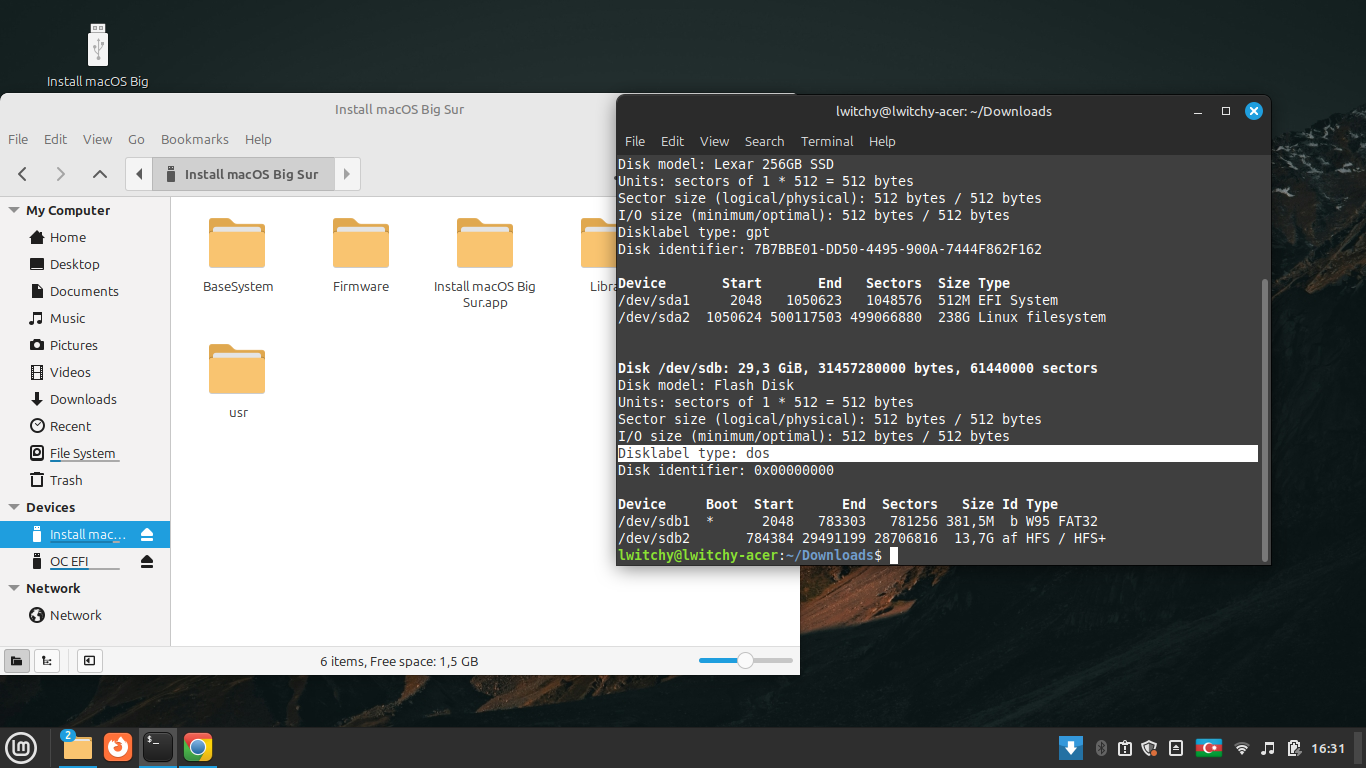
Task: Click the Google Chrome taskbar icon
Action: point(198,747)
